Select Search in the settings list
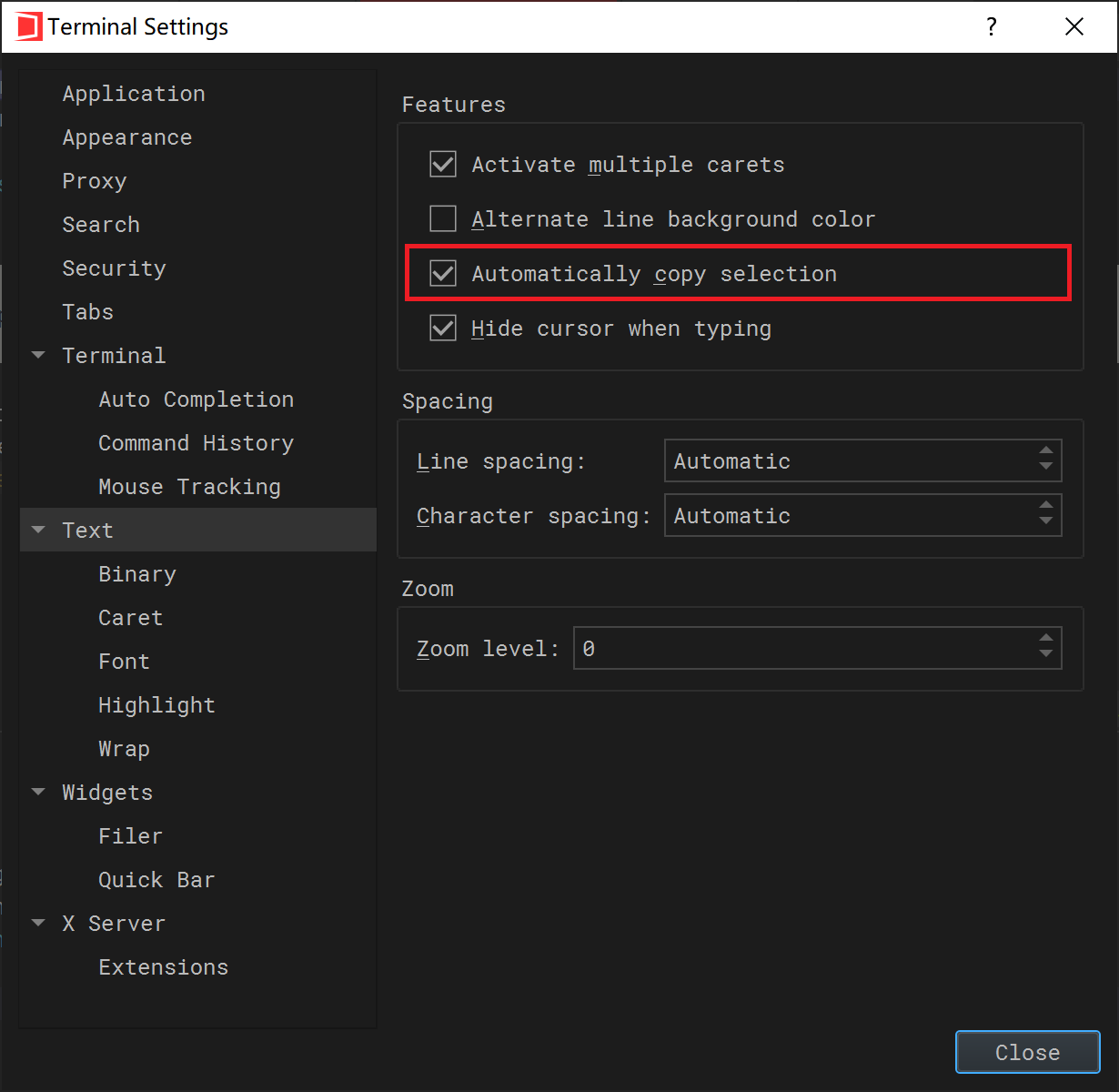Screen dimensions: 1119x1092 click(101, 225)
